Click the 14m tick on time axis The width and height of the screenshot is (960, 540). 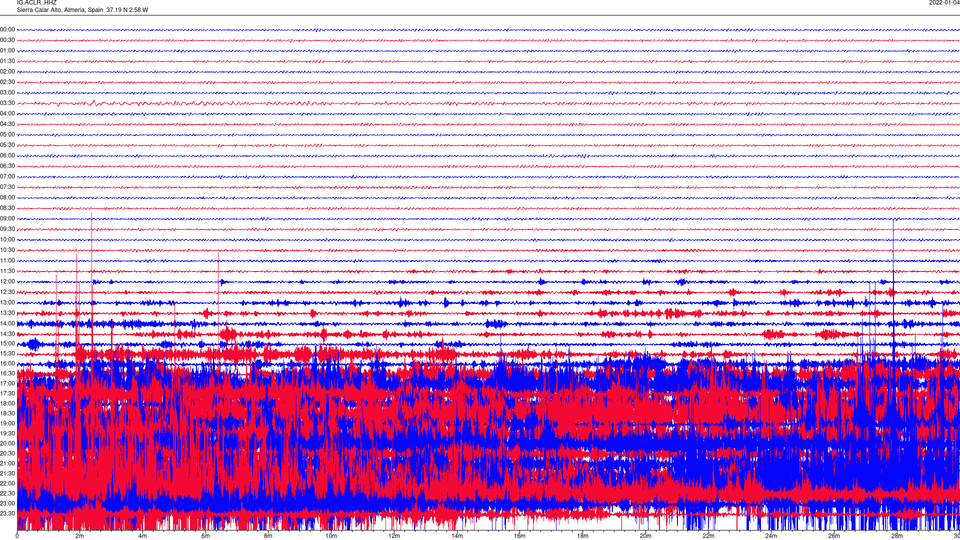coord(457,536)
